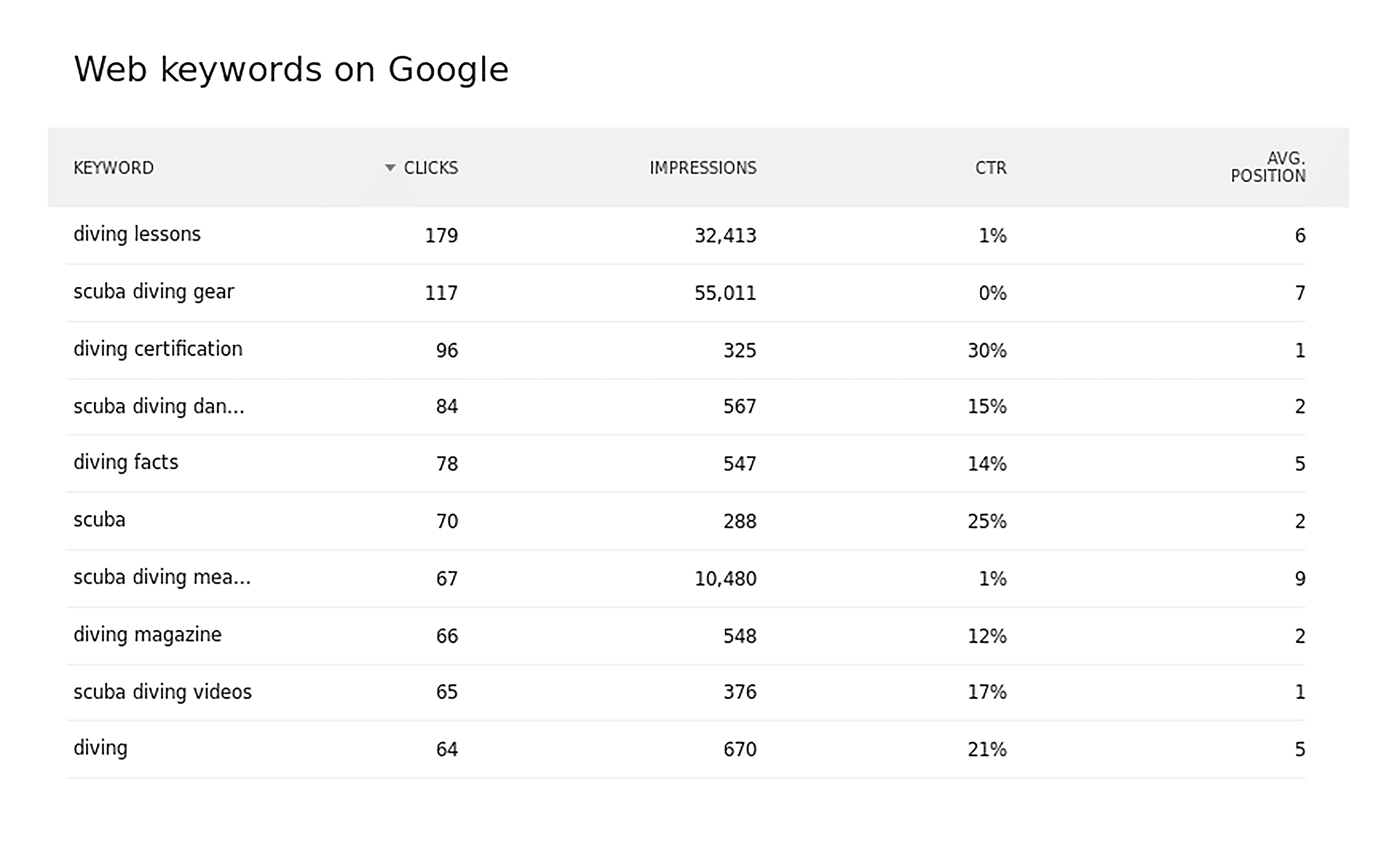Screen dimensions: 1397x868
Task: Open the 'scuba diving gear' keyword row
Action: tap(154, 291)
